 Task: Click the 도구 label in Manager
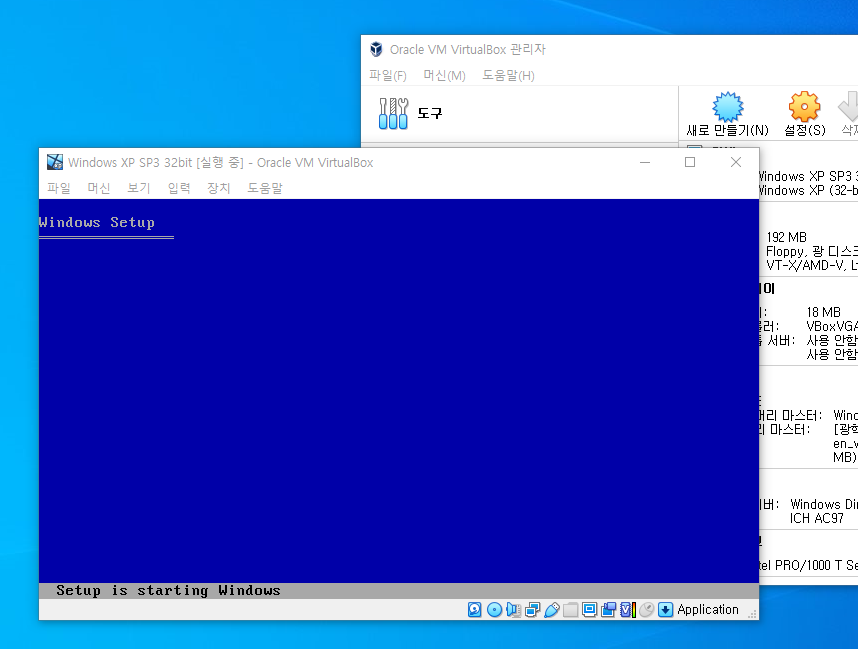coord(430,113)
